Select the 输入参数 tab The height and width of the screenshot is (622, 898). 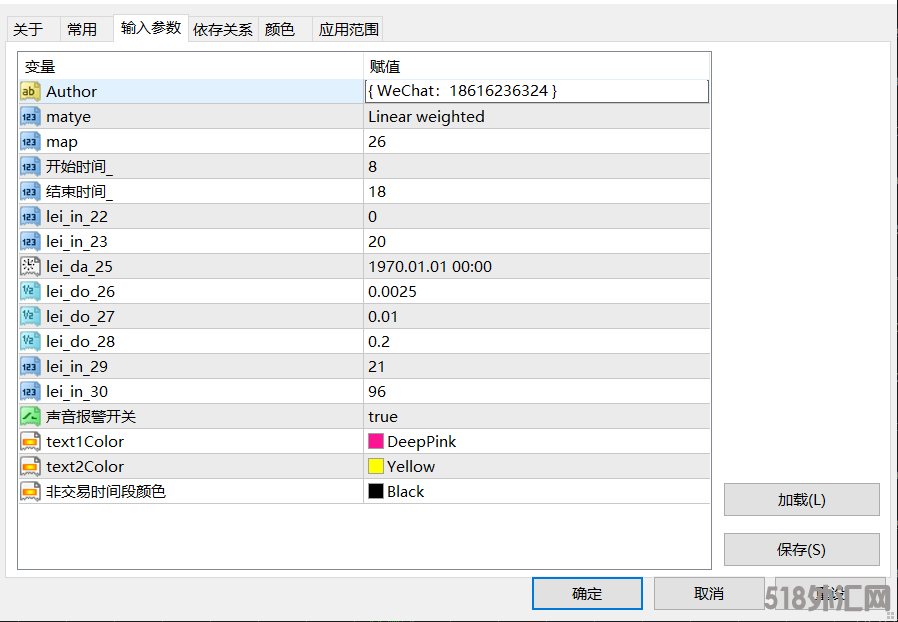(x=151, y=28)
